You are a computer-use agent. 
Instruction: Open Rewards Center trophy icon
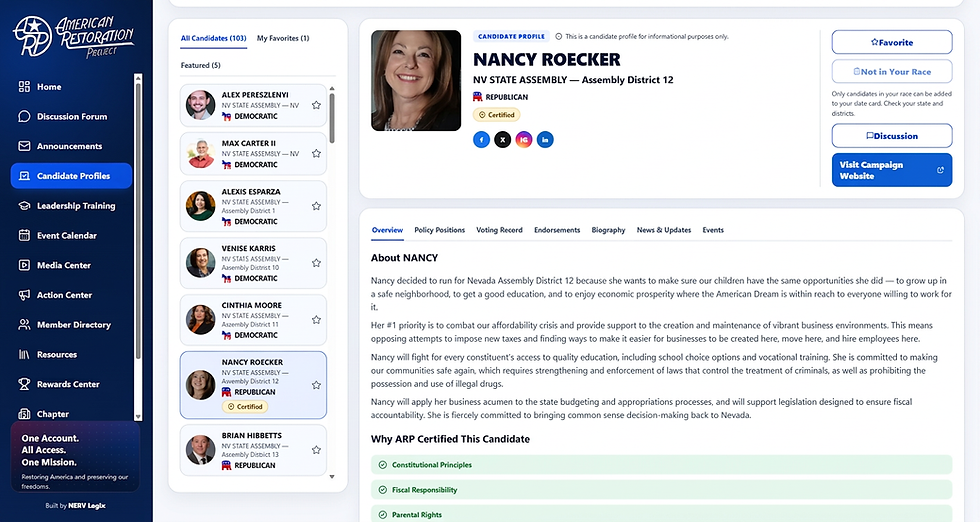tap(24, 384)
